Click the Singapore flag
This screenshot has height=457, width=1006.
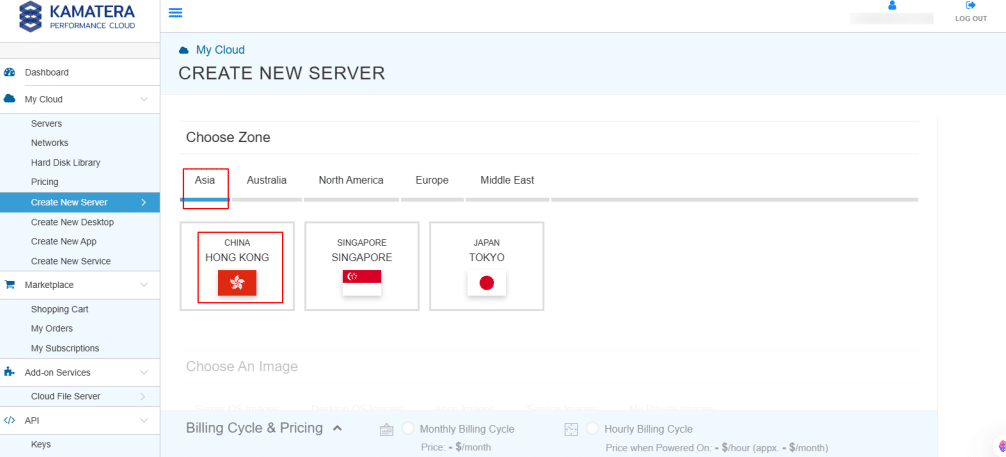[x=362, y=283]
